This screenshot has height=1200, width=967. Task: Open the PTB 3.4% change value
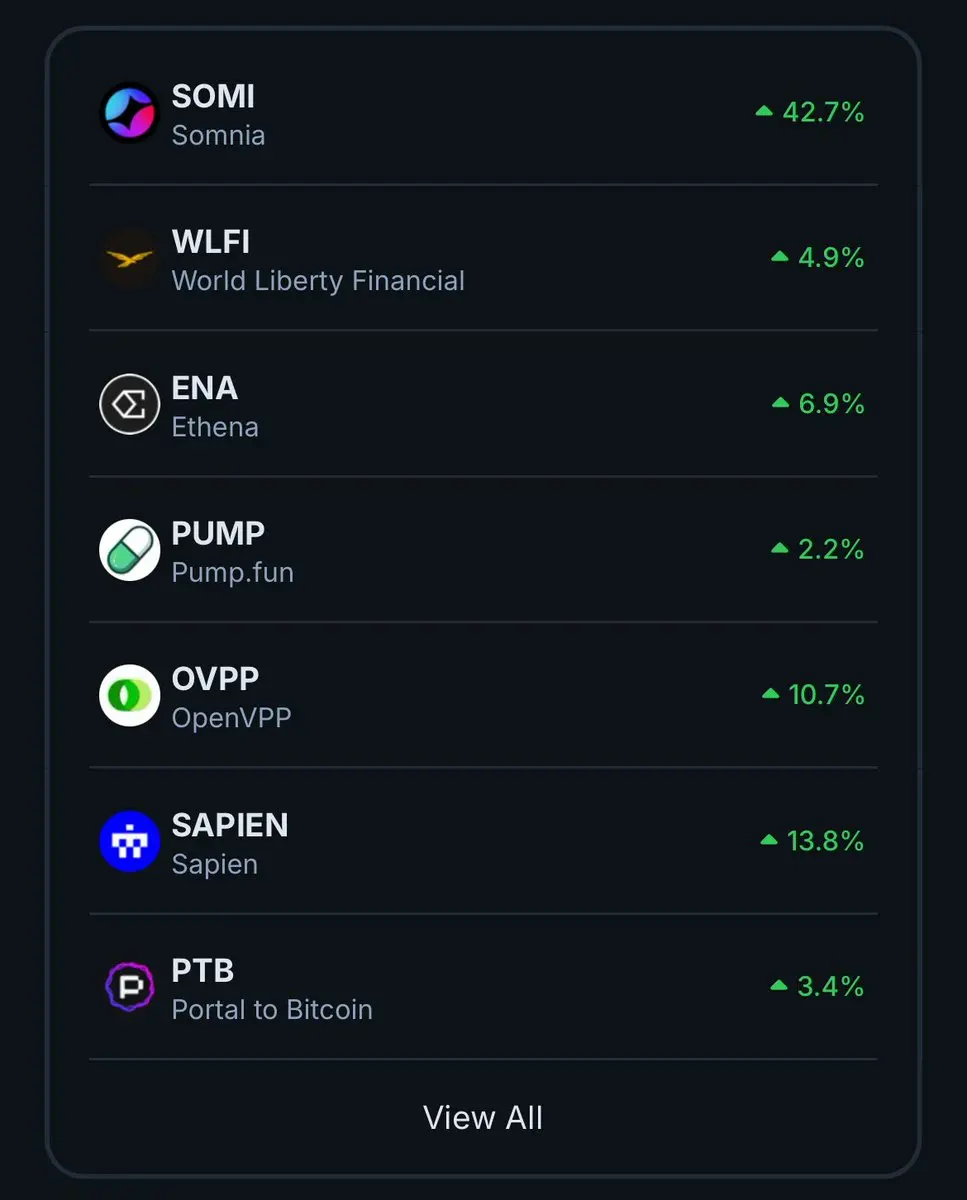click(x=830, y=986)
